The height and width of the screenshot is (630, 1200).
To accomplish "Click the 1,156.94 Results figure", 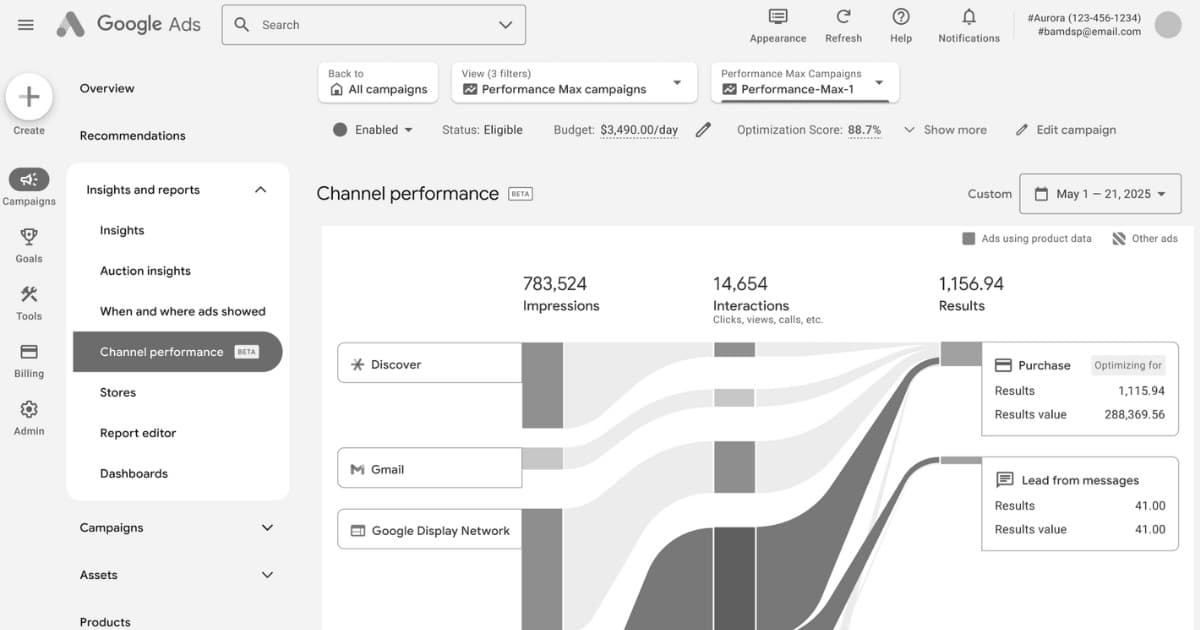I will click(x=971, y=284).
